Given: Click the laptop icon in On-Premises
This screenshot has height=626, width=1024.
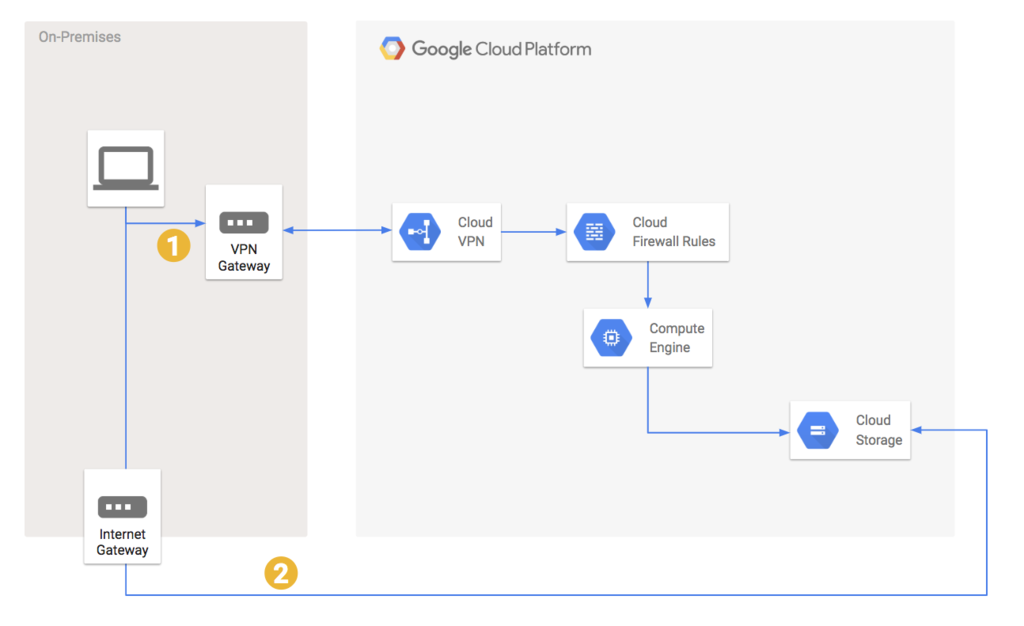Looking at the screenshot, I should (x=125, y=166).
